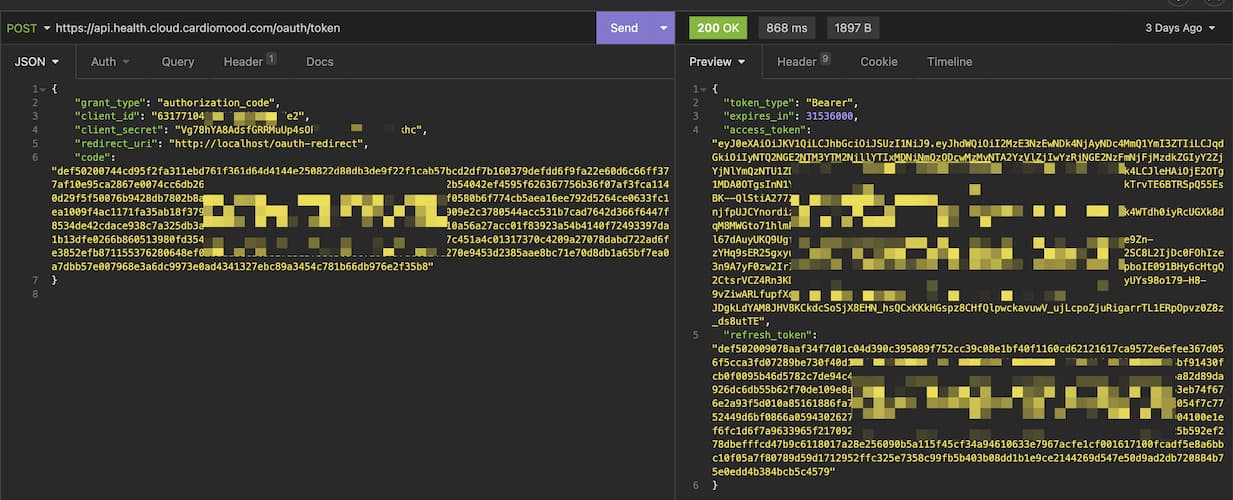Click the Send button
1233x500 pixels.
623,28
